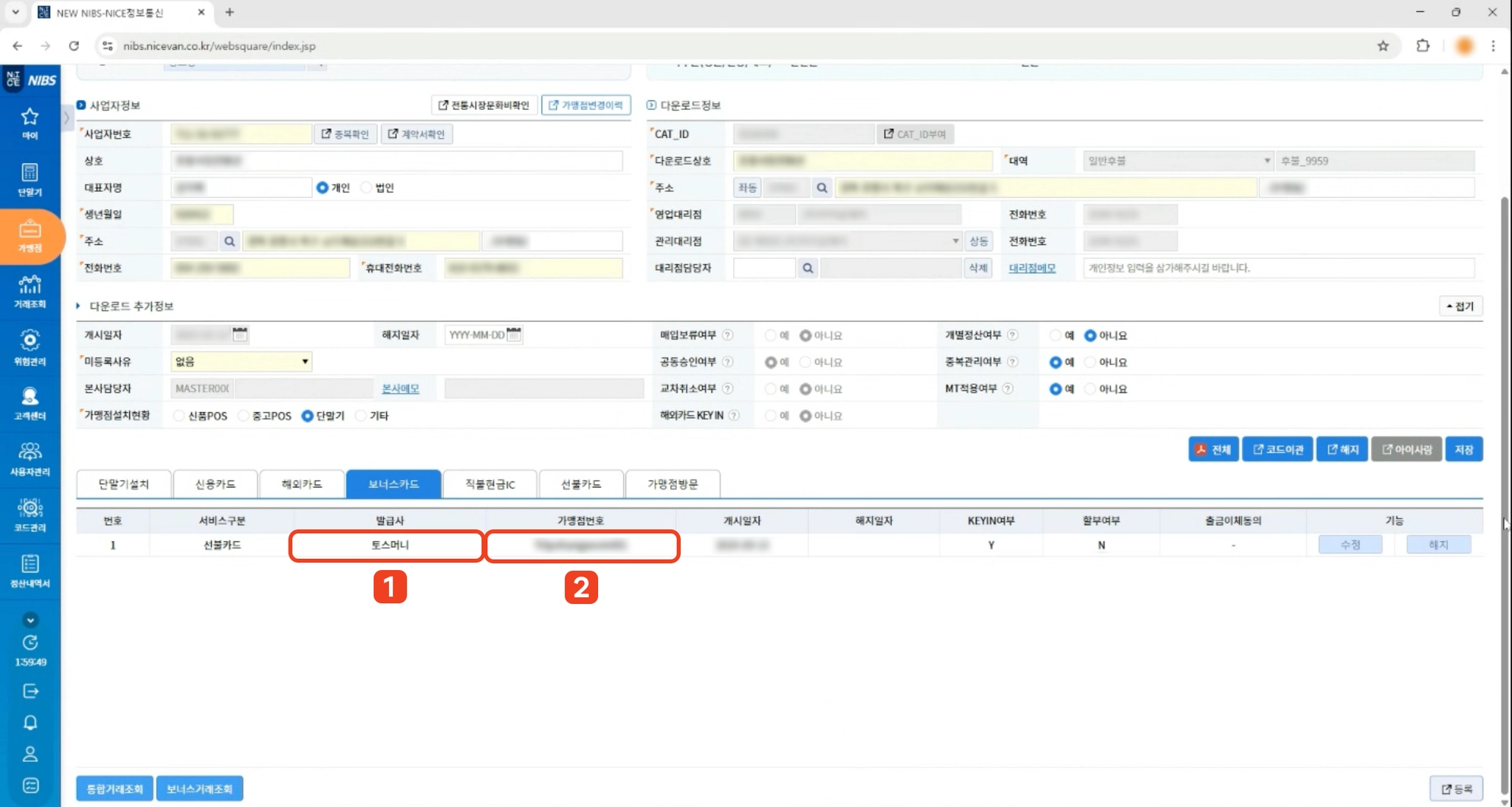Click the logout icon in sidebar
Screen dimensions: 1512x807
pyautogui.click(x=30, y=691)
